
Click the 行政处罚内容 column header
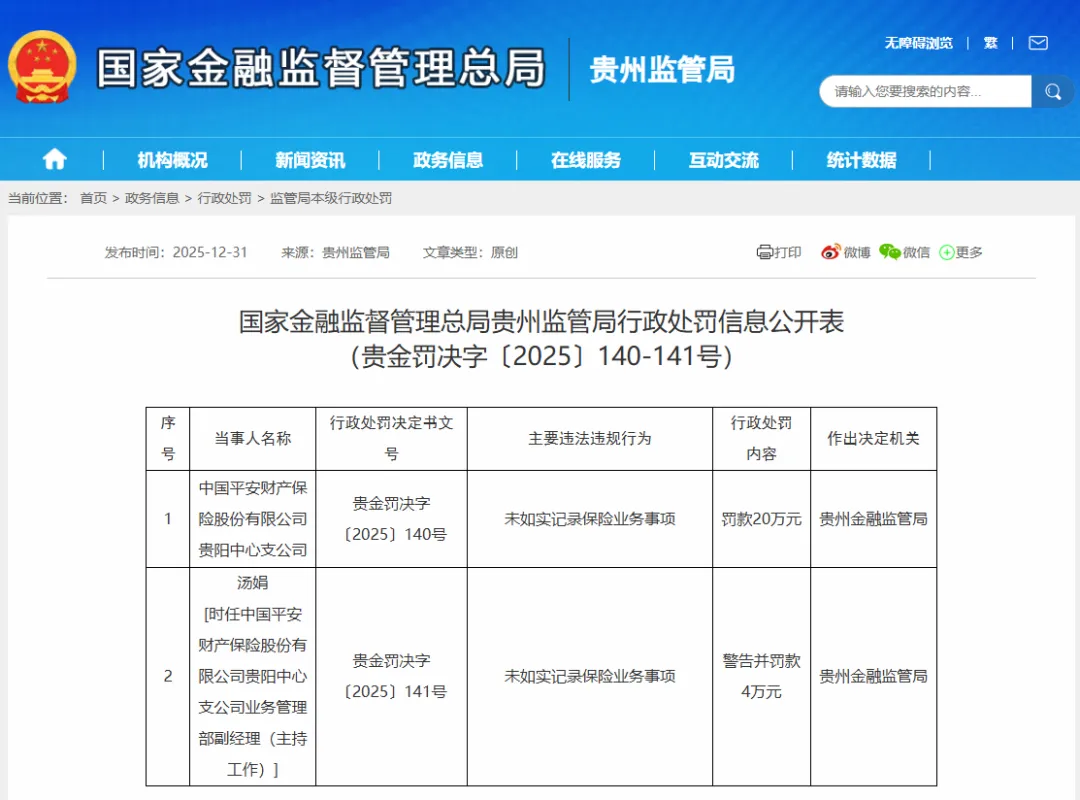pyautogui.click(x=761, y=439)
